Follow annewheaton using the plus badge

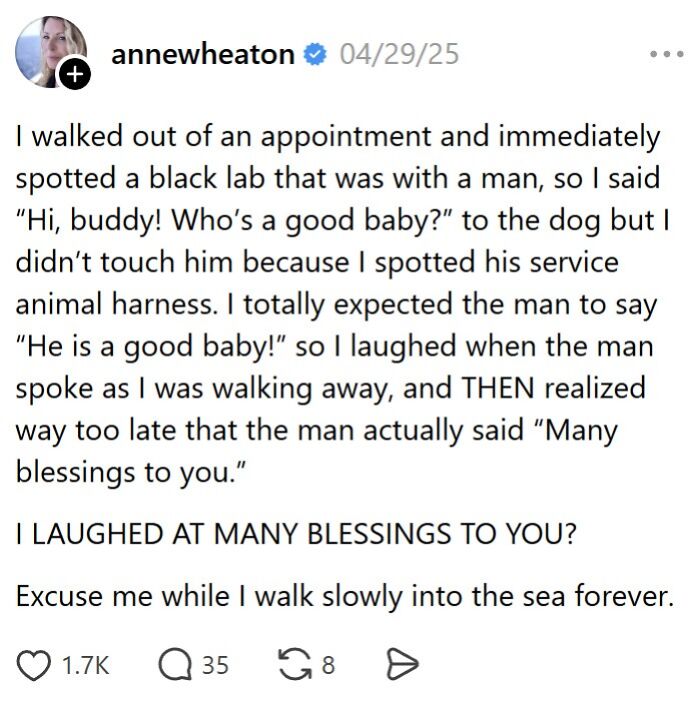[x=75, y=73]
